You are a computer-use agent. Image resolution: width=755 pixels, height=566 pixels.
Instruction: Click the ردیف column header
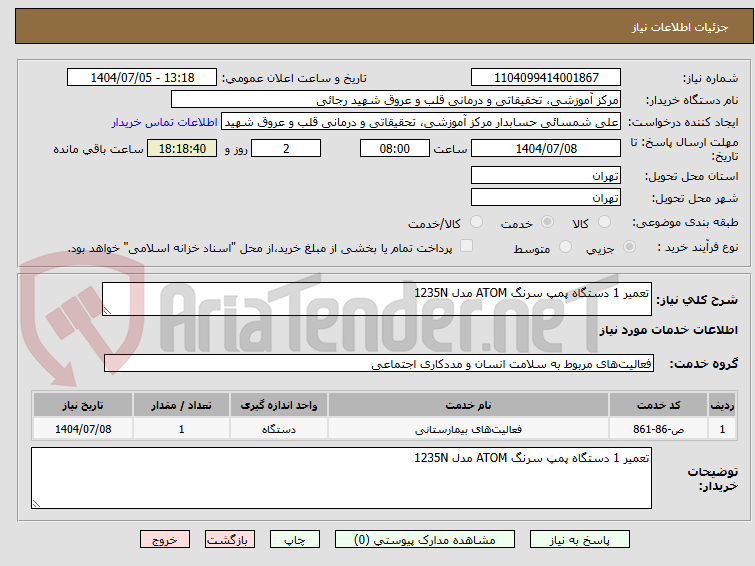[722, 405]
